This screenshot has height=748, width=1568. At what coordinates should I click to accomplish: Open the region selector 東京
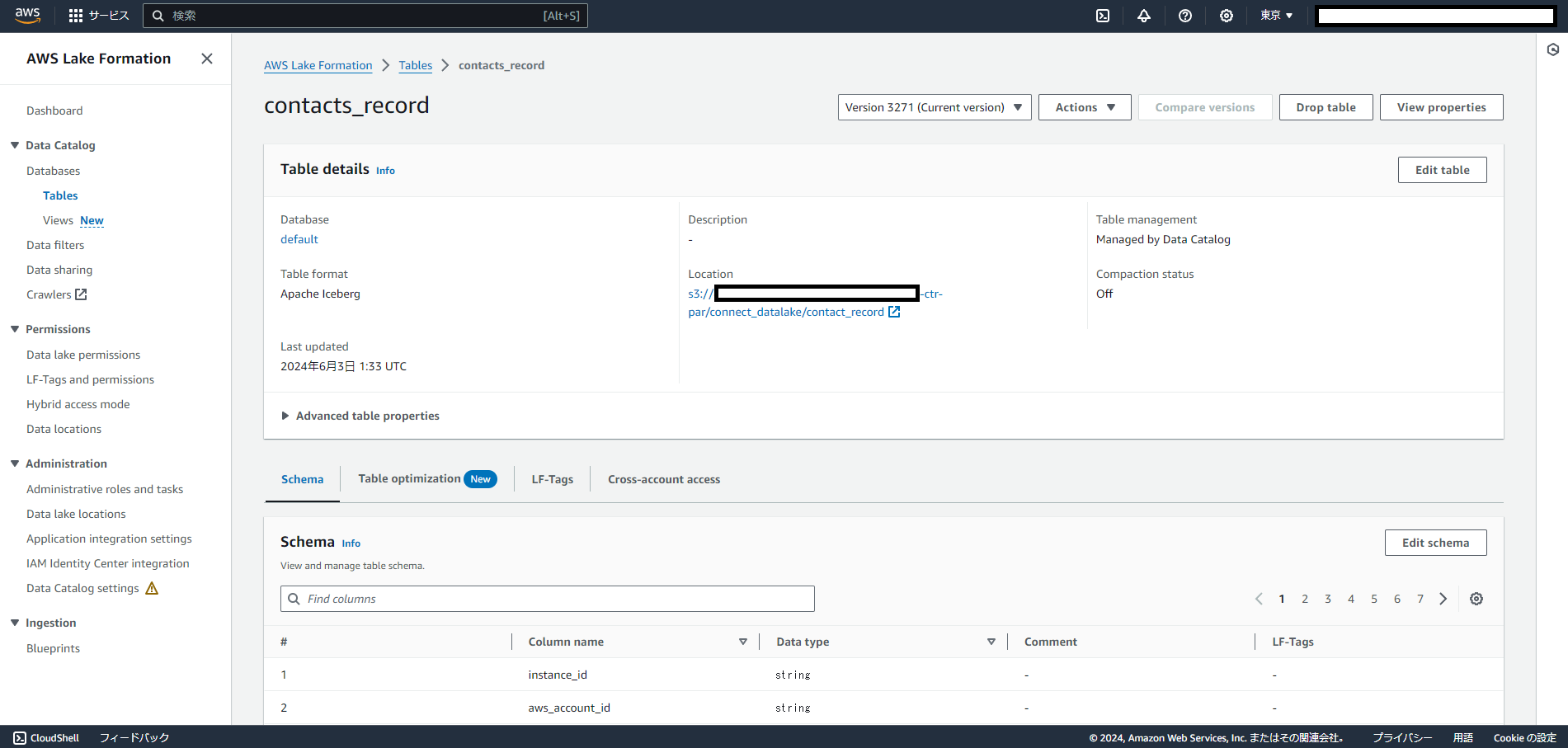point(1276,16)
